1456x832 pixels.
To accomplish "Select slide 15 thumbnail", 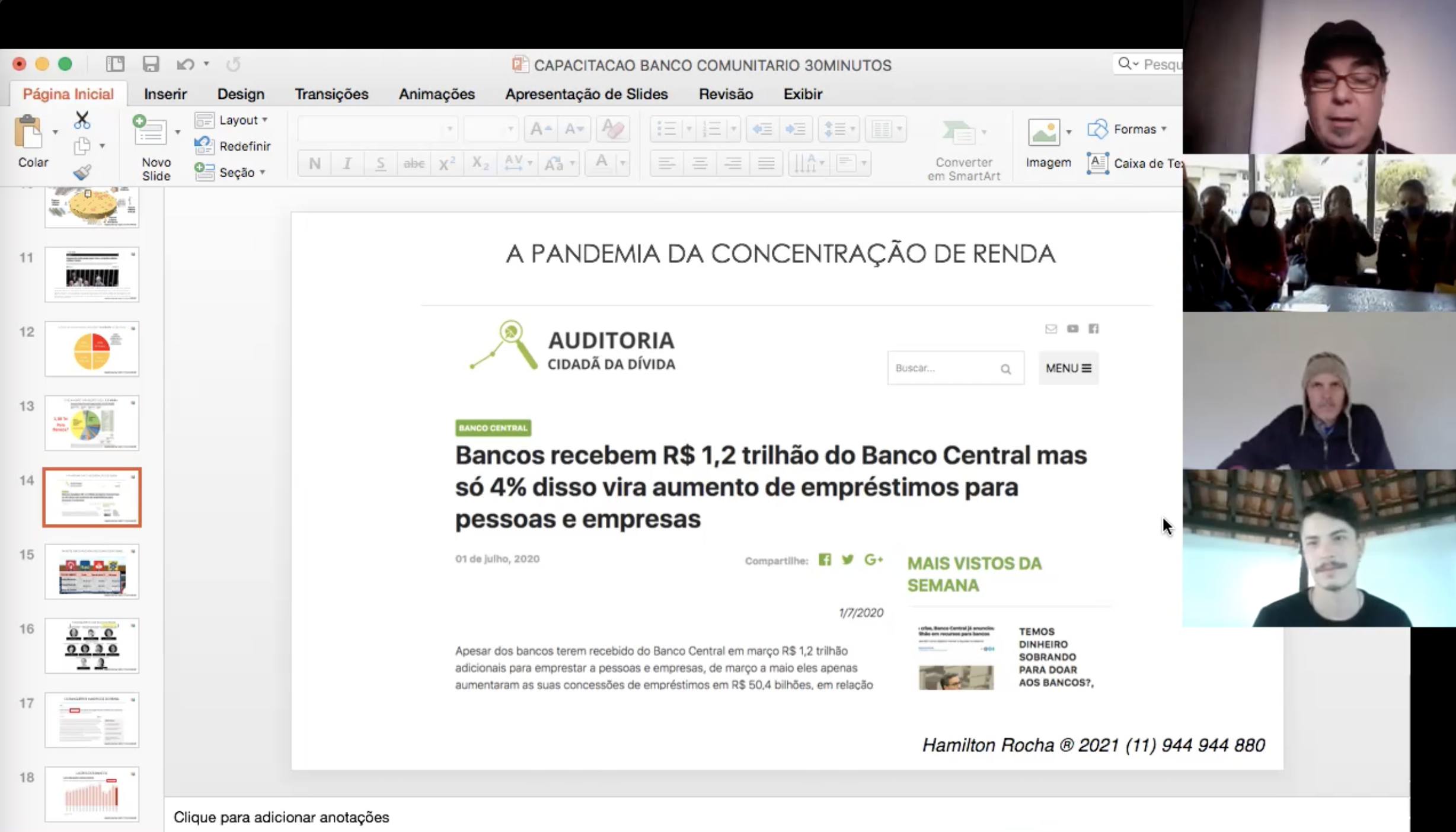I will click(x=92, y=571).
